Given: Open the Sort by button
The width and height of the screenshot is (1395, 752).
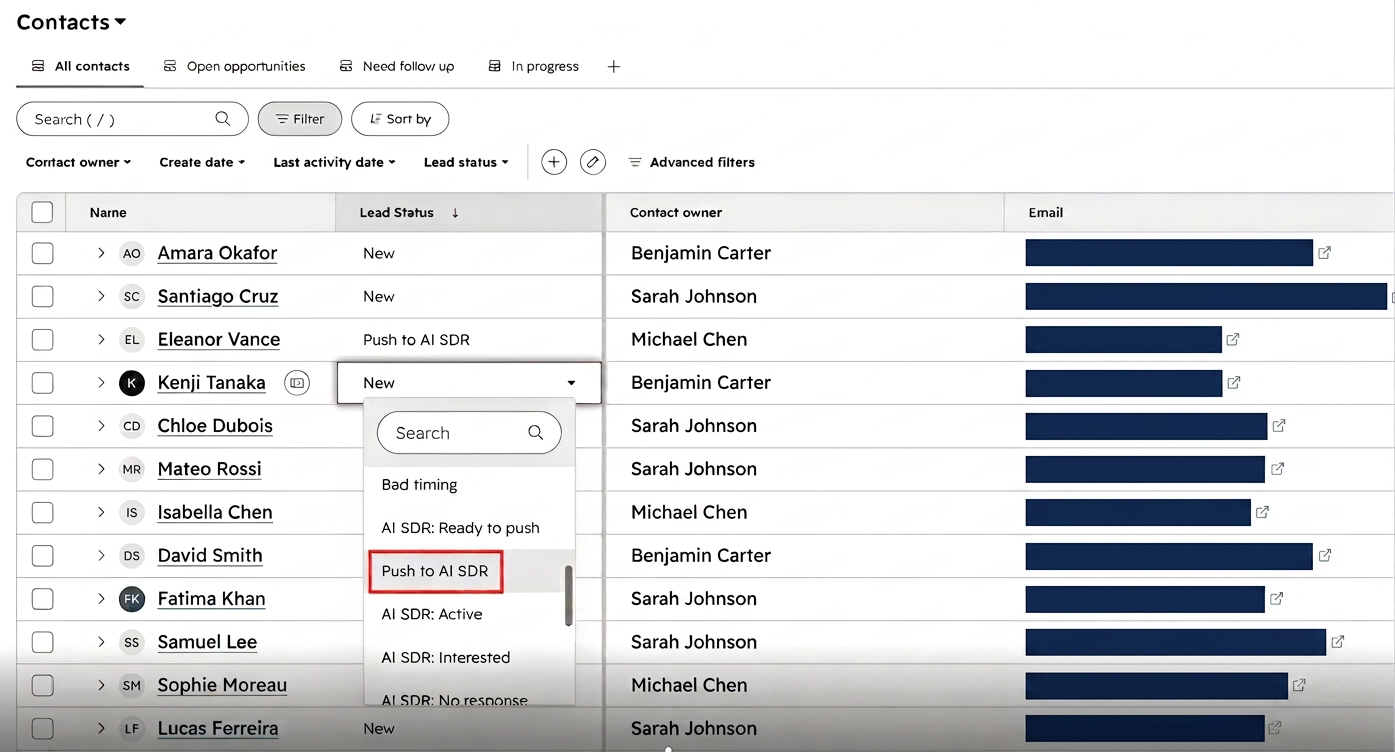Looking at the screenshot, I should 400,119.
